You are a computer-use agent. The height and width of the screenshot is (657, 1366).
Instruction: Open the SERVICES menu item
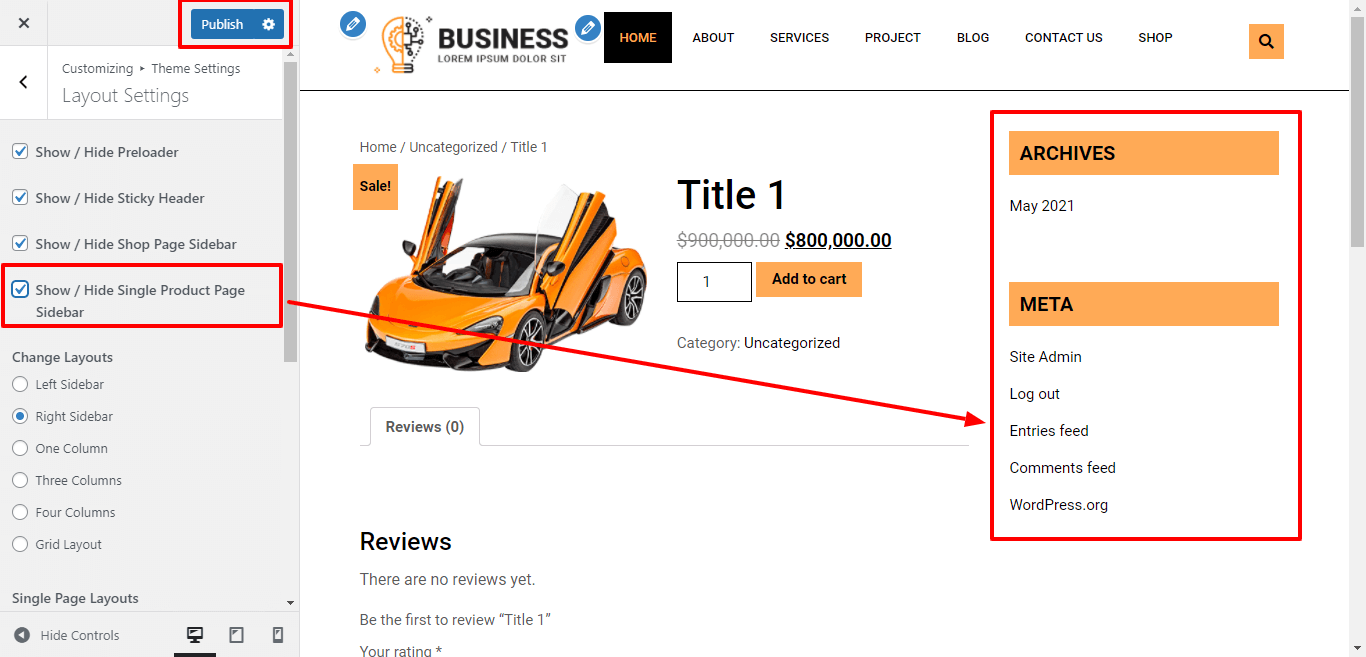(x=799, y=37)
